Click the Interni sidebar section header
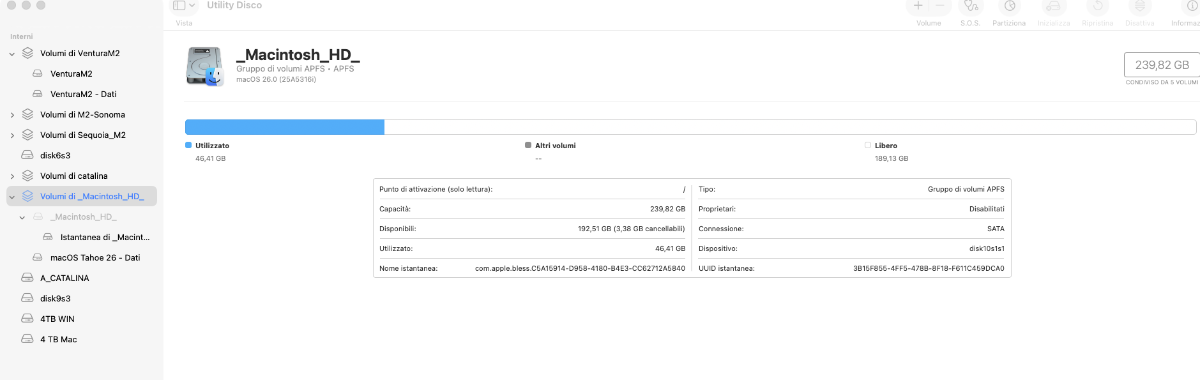 tap(21, 36)
